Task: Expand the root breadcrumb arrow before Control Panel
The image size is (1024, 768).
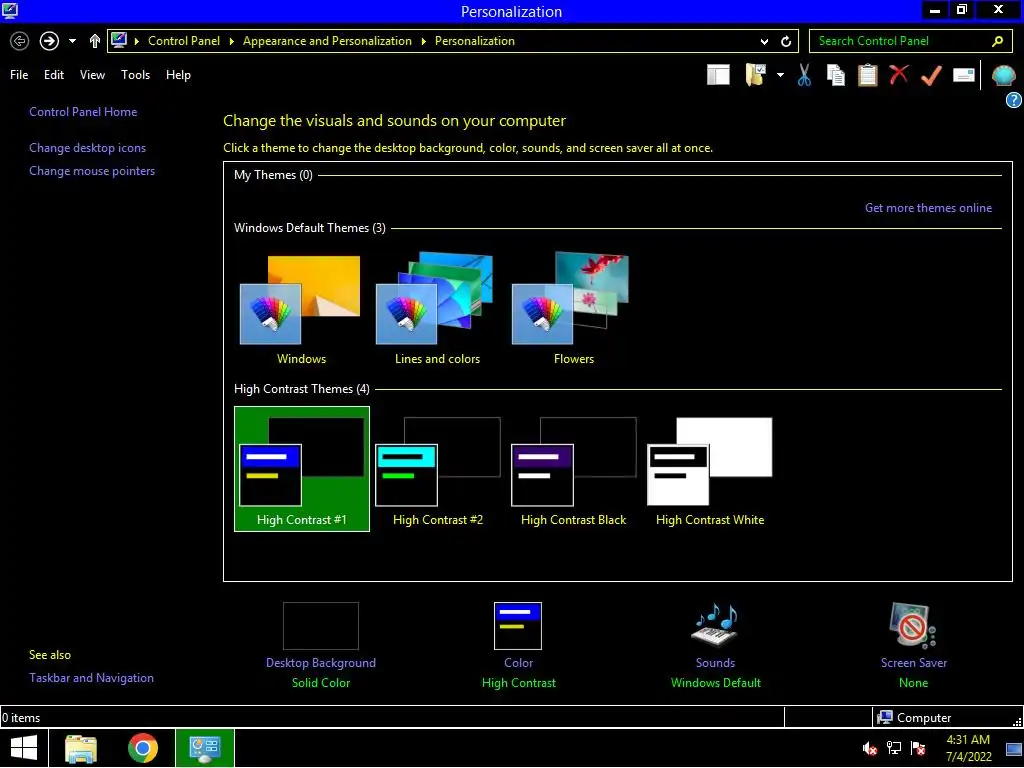Action: [136, 41]
